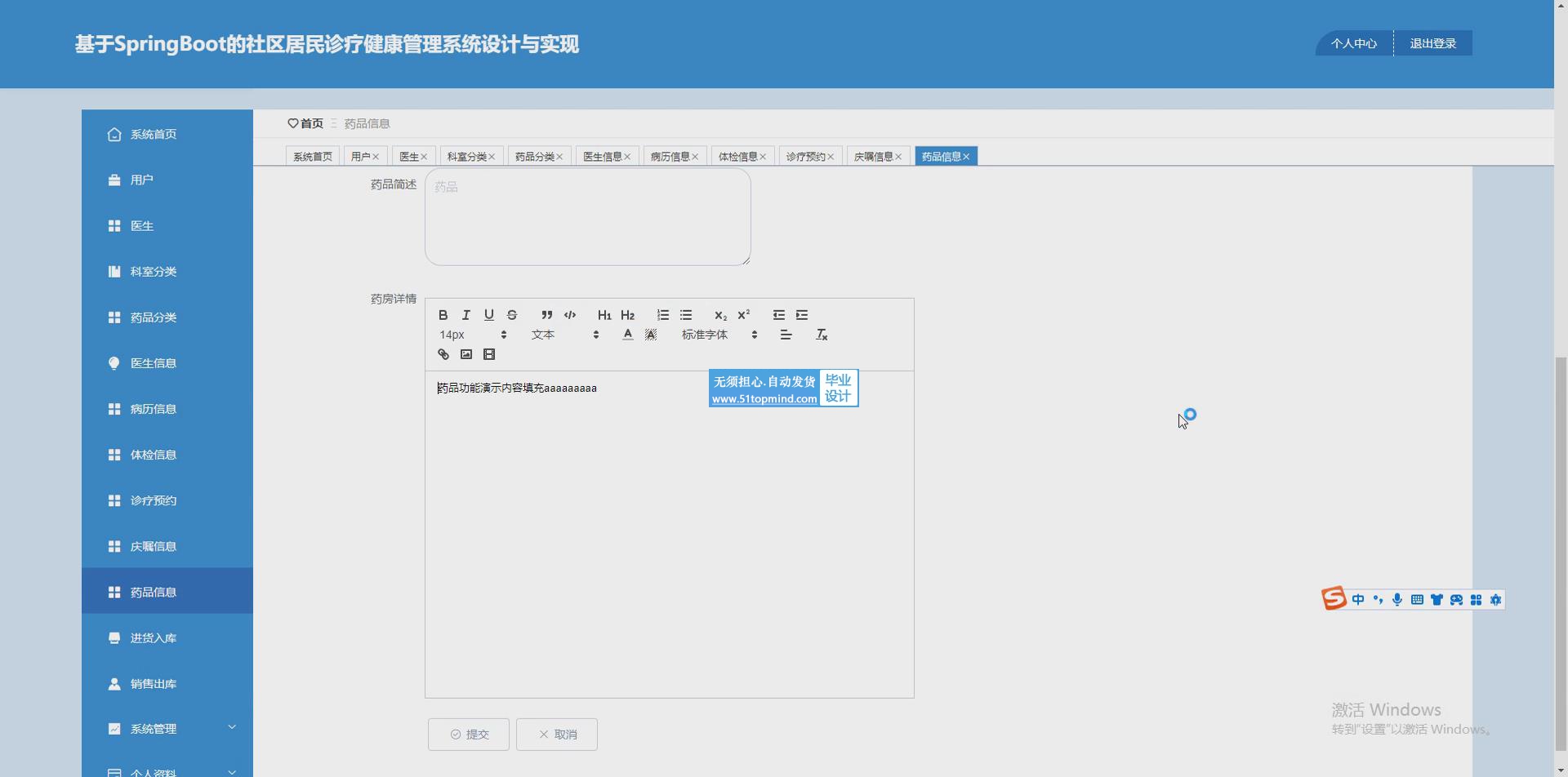
Task: Open 进货入库 in the sidebar
Action: point(167,637)
